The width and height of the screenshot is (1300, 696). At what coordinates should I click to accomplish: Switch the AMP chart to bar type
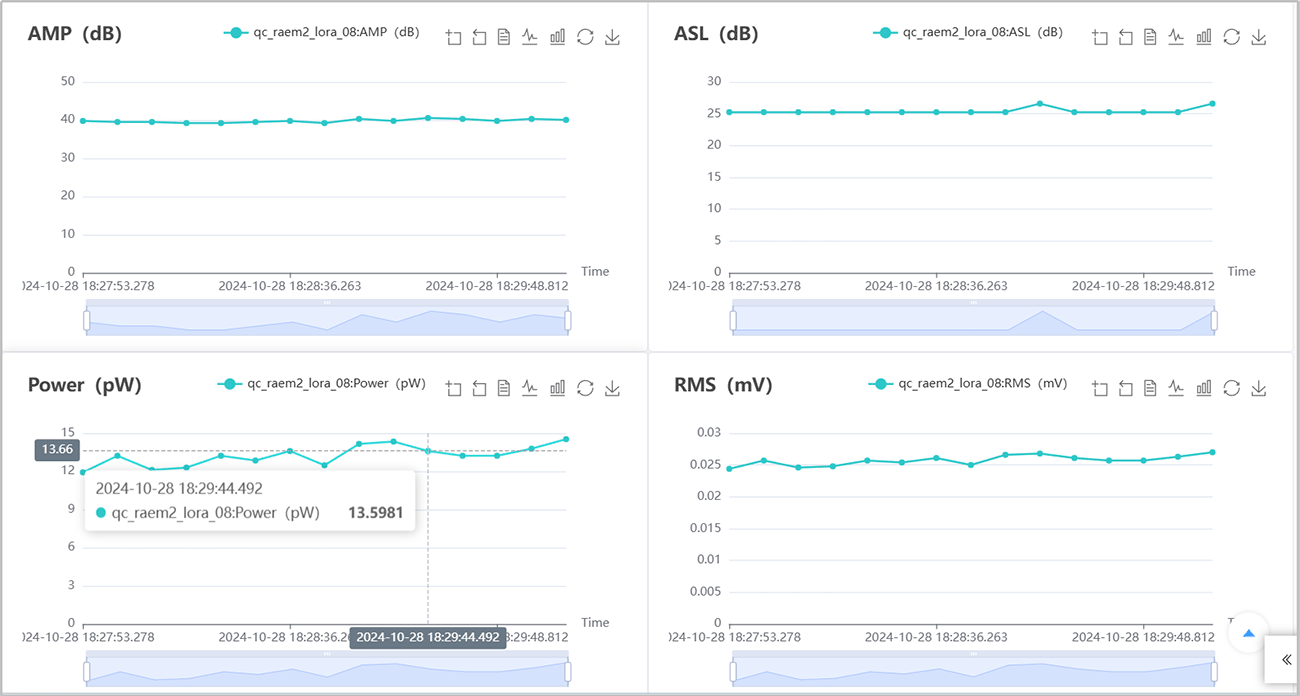coord(557,37)
